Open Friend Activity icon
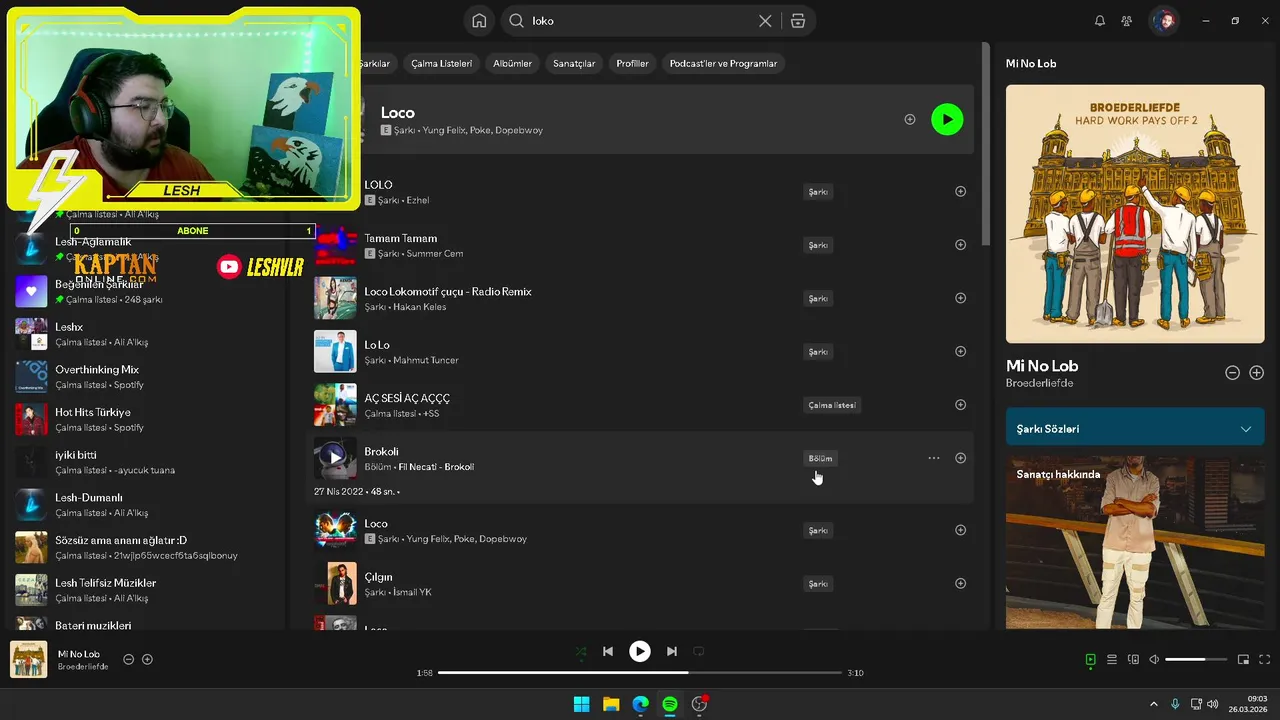 1127,21
